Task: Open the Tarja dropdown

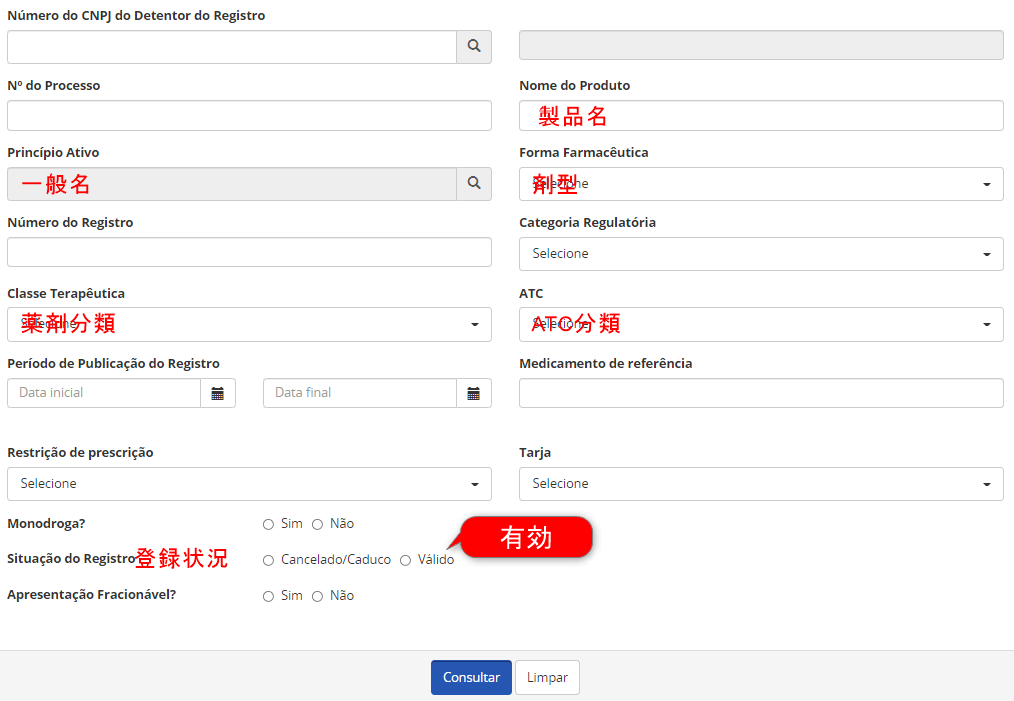Action: [x=761, y=484]
